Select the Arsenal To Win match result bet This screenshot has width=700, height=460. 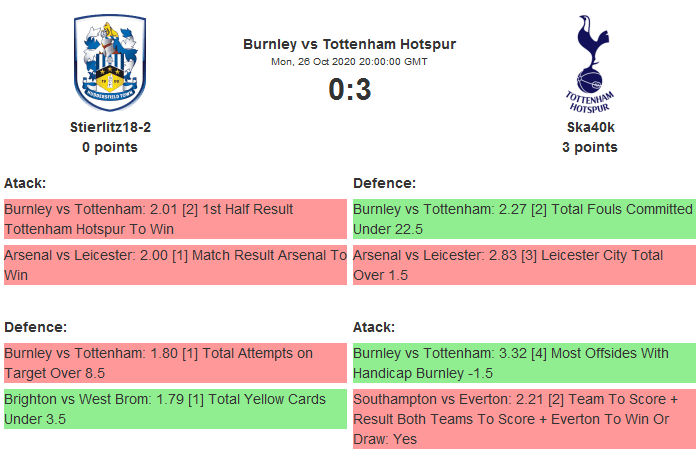click(174, 265)
